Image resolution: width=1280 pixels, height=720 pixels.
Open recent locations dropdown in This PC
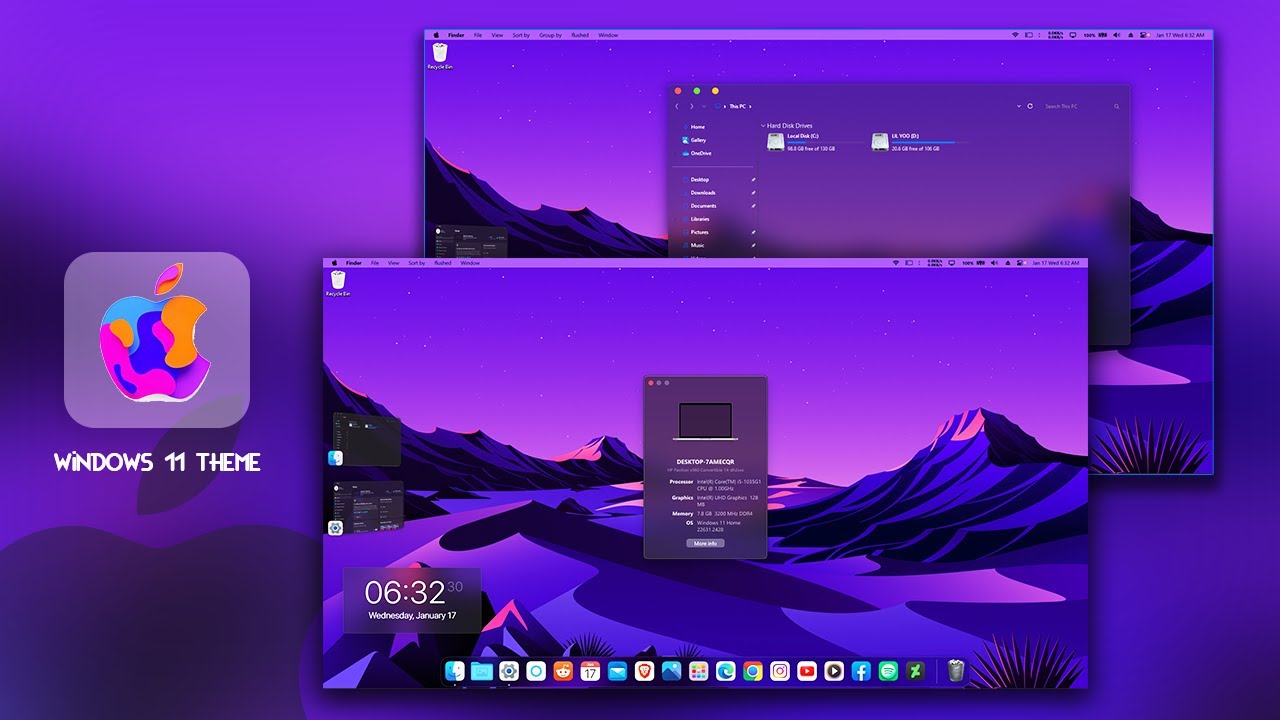click(704, 106)
